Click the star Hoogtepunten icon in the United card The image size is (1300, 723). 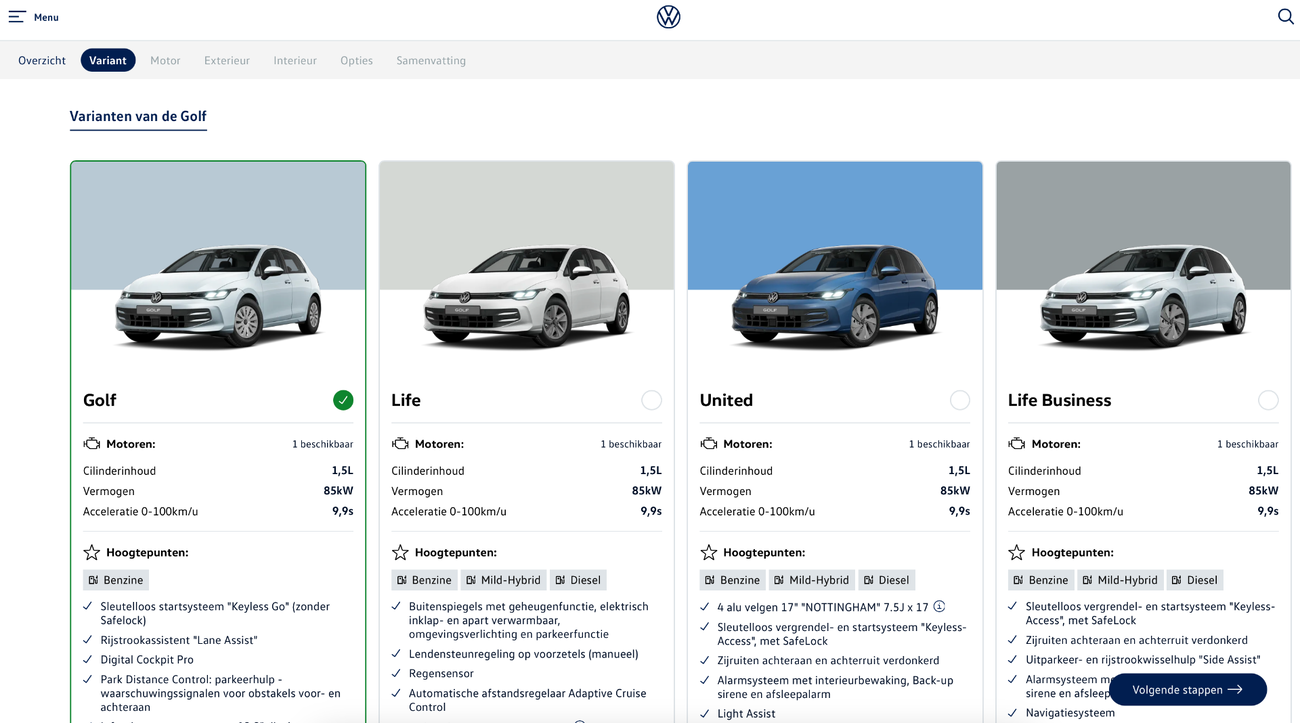pyautogui.click(x=709, y=552)
